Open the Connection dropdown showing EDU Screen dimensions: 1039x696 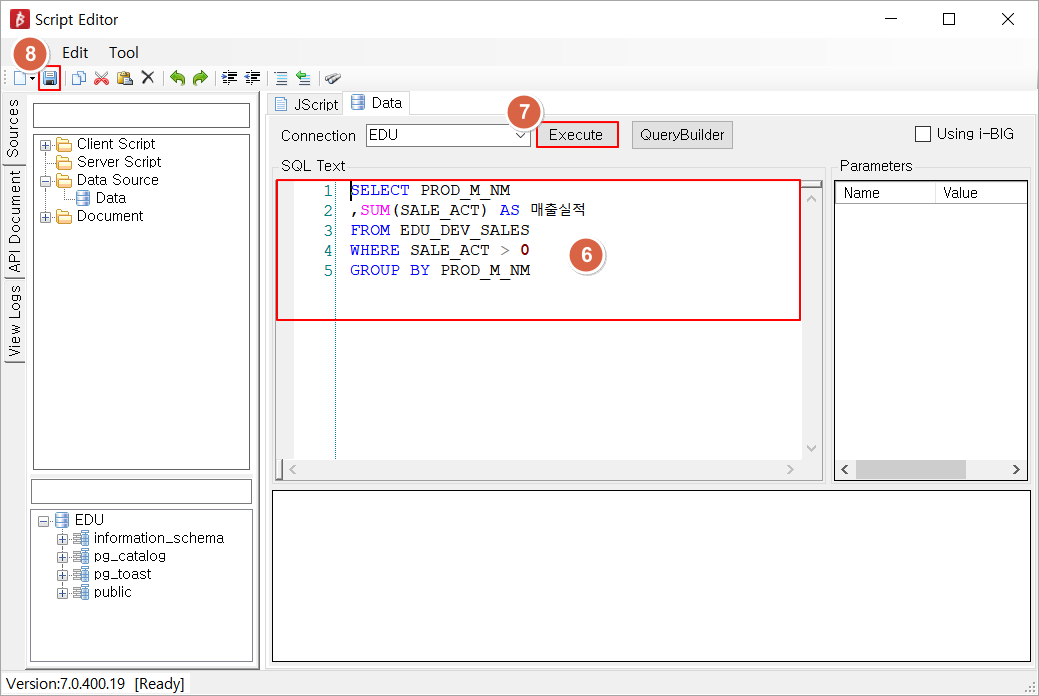point(519,136)
